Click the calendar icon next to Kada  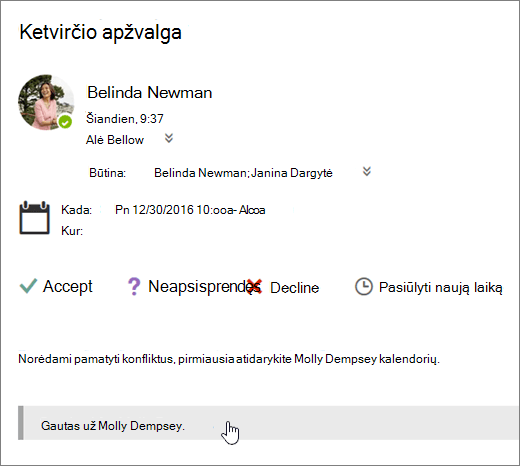34,218
